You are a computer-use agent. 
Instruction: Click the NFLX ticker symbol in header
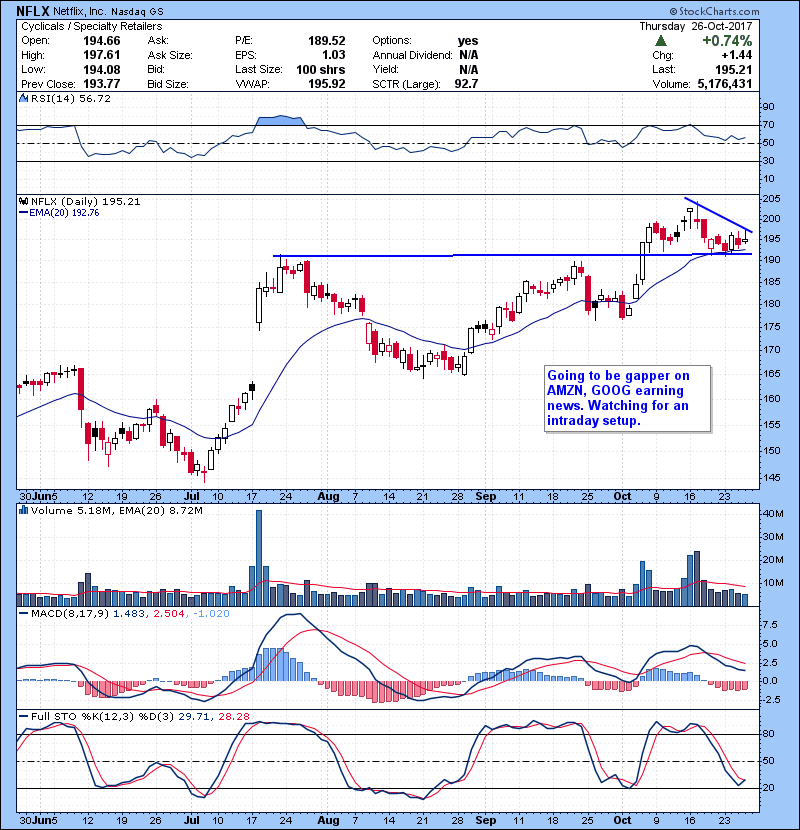[x=33, y=11]
